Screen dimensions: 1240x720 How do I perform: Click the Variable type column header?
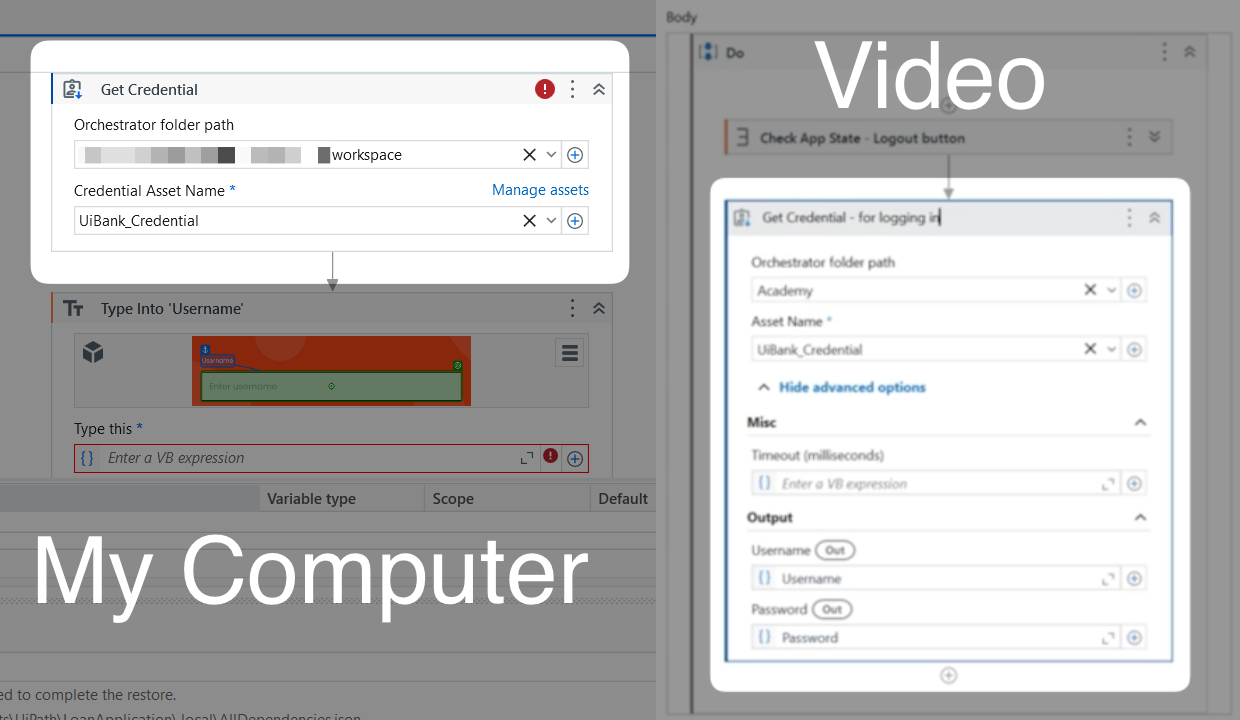click(311, 499)
